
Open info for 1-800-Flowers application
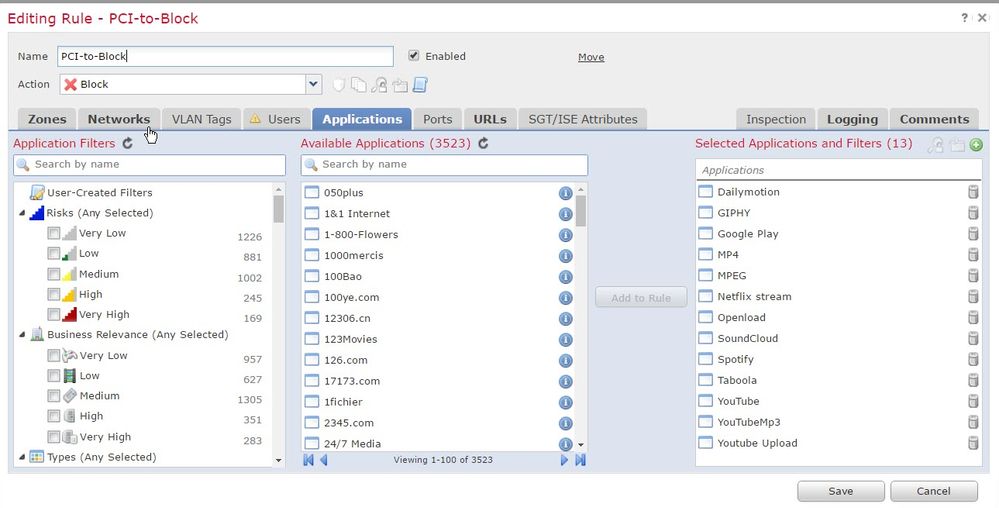coord(565,235)
